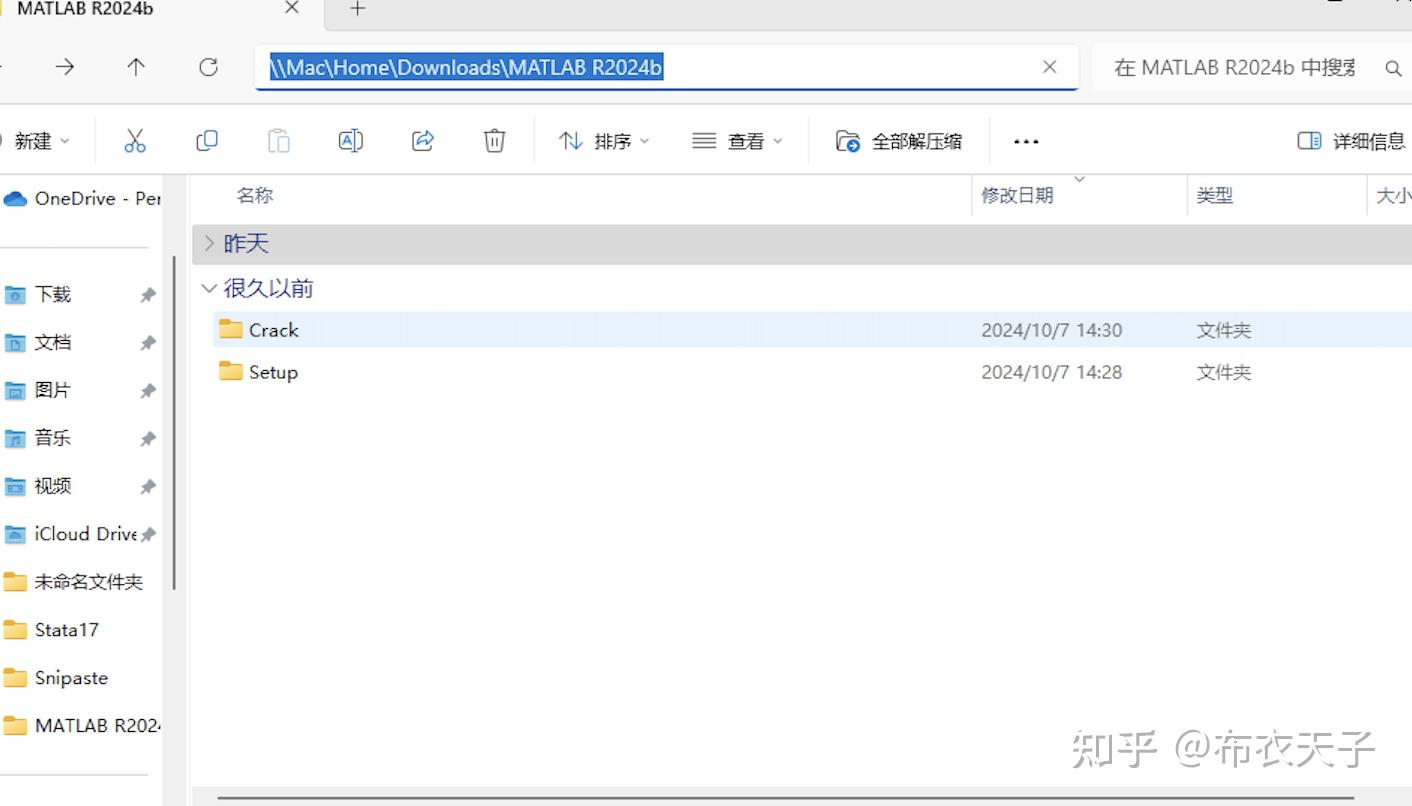Unpin 音乐 from quick access

[148, 437]
